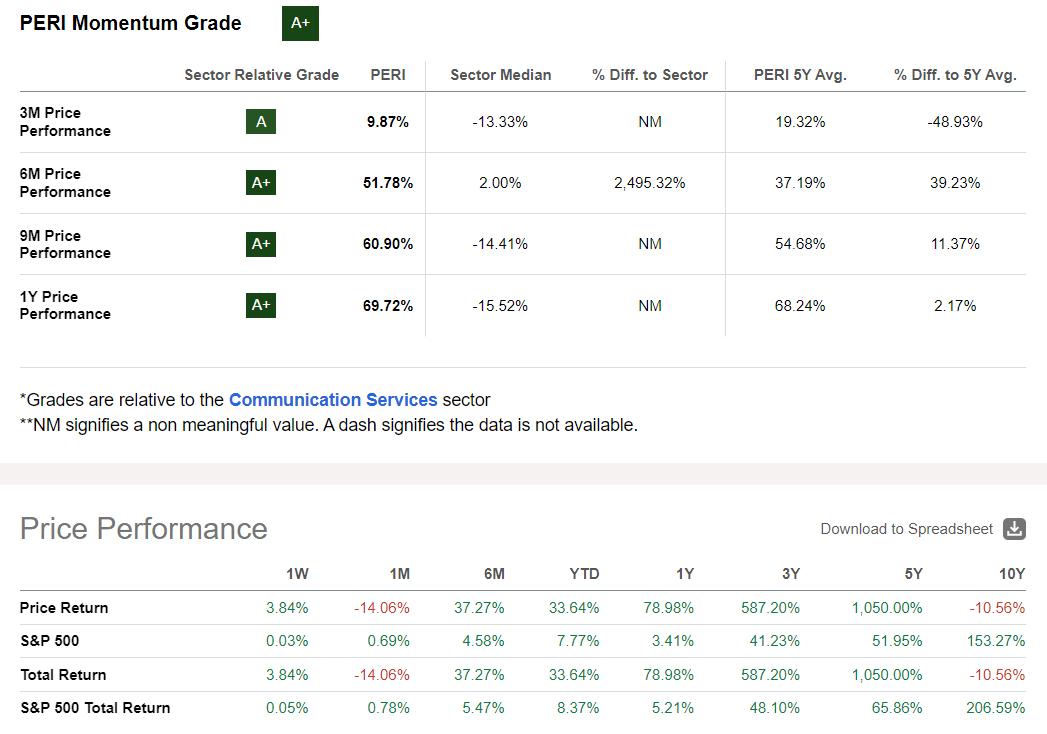Select the YTD period column header
Image resolution: width=1047 pixels, height=734 pixels.
(x=585, y=574)
